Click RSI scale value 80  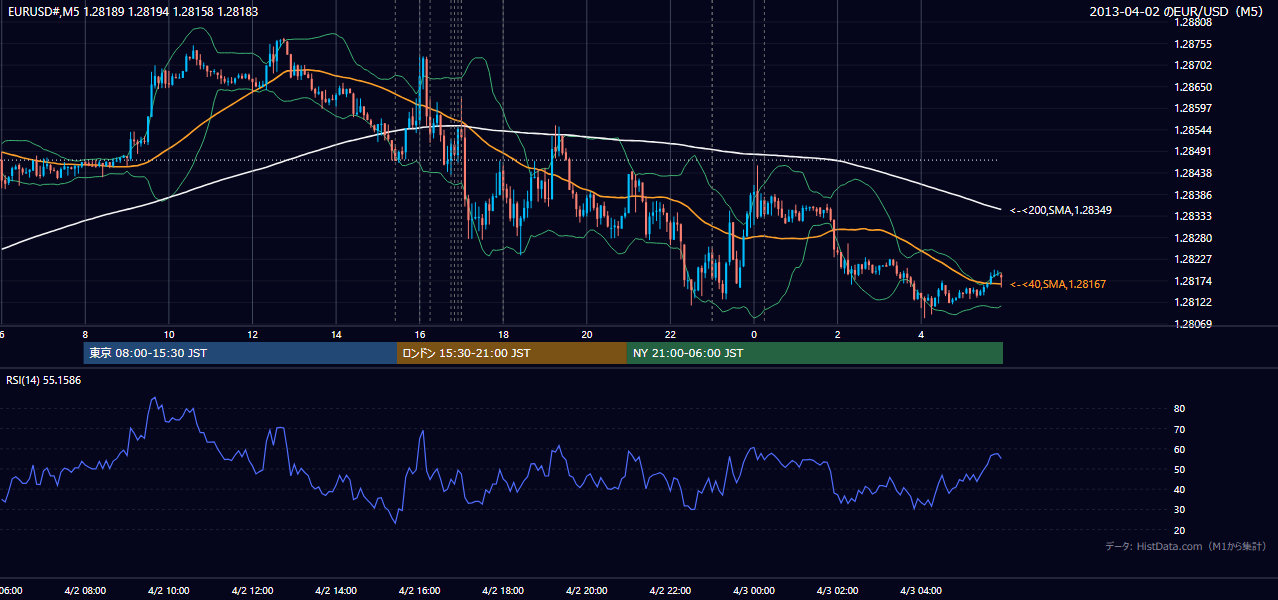pos(1180,409)
